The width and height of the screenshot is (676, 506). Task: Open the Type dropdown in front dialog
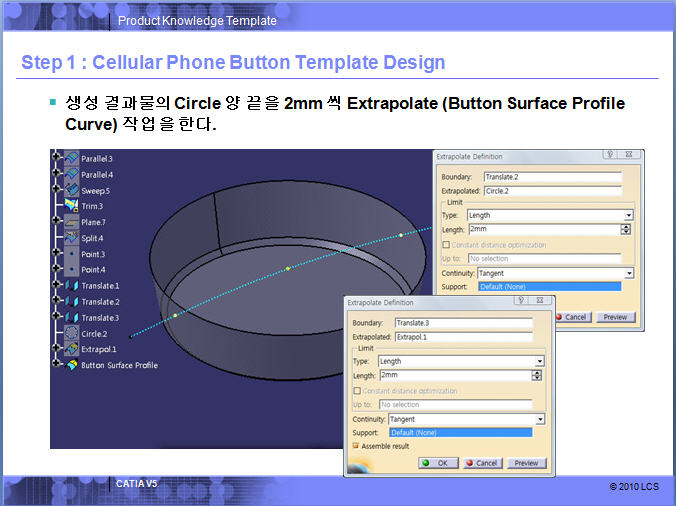point(540,361)
